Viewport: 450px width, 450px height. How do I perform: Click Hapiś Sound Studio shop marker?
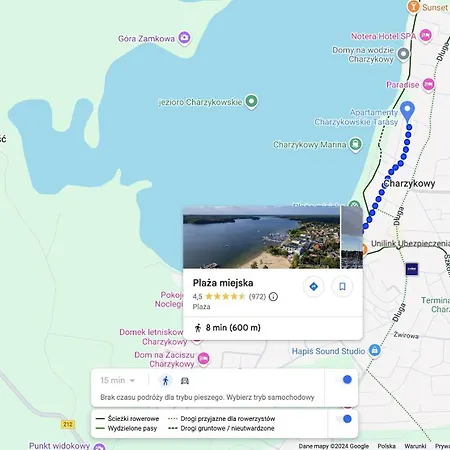[375, 351]
